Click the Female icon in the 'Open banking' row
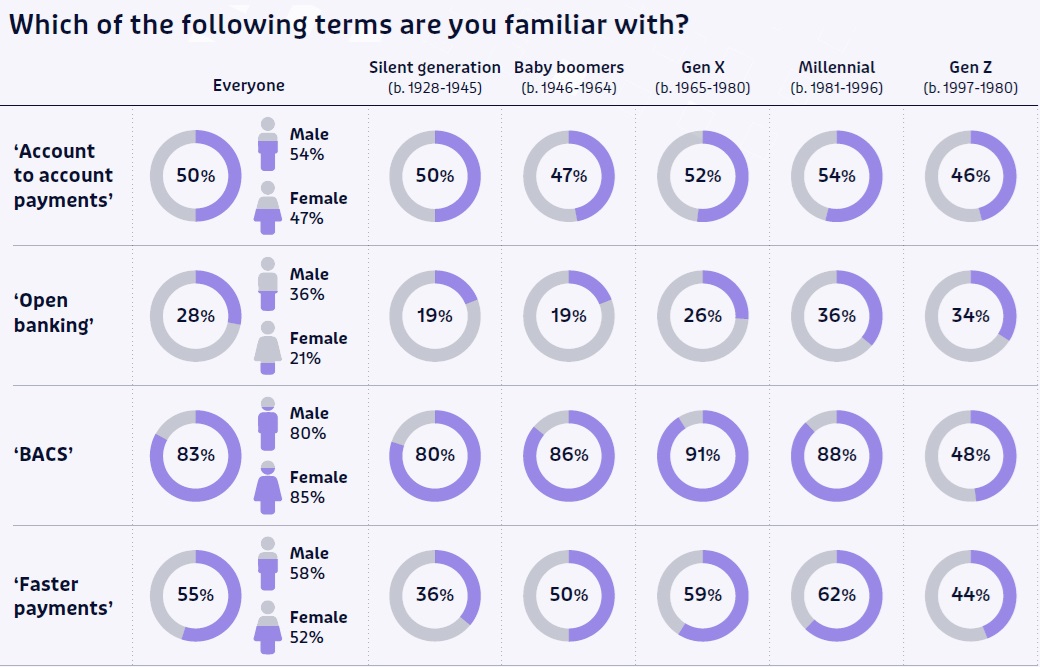The height and width of the screenshot is (667, 1040). click(267, 348)
